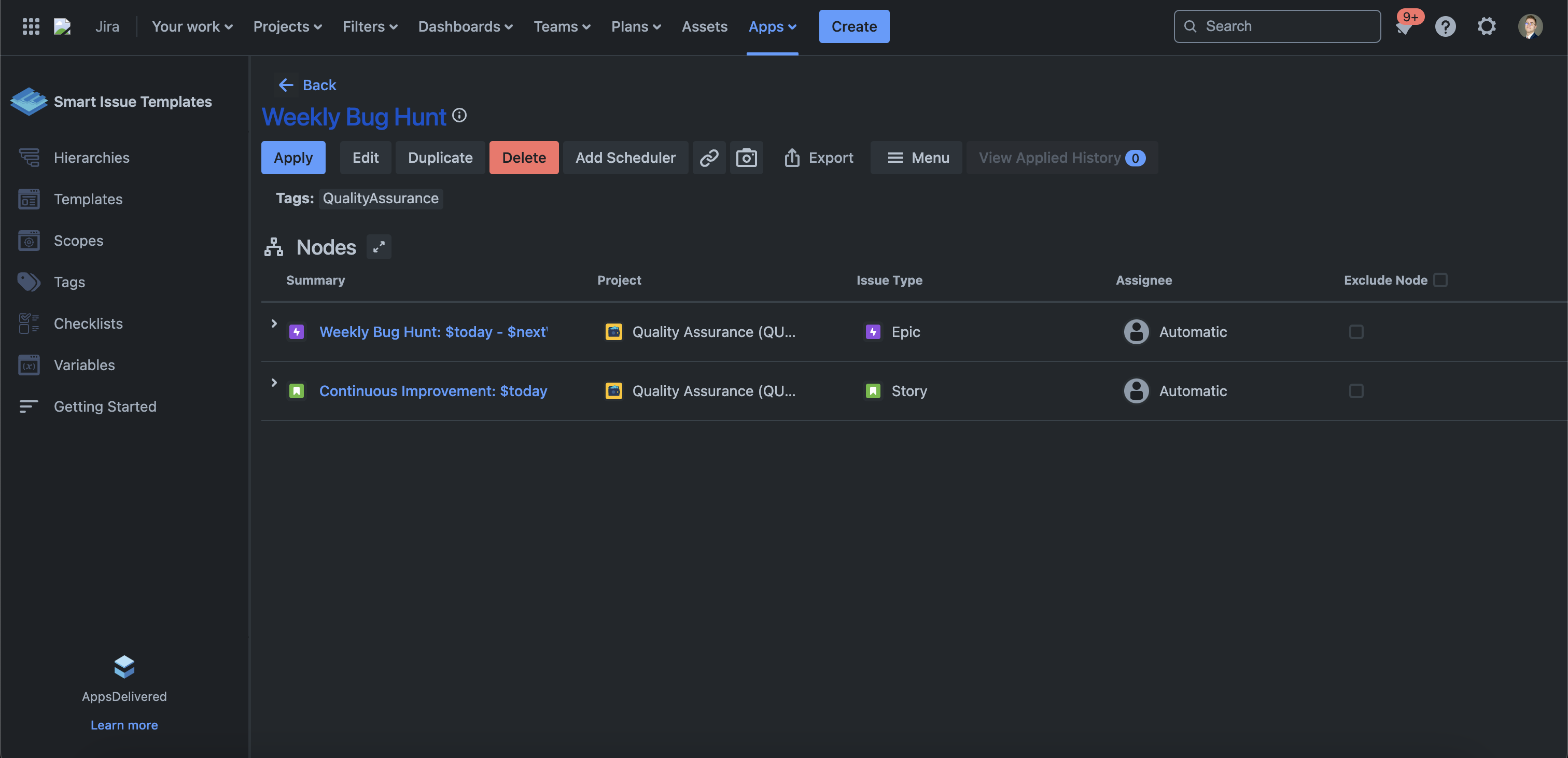Open the Projects dropdown menu
This screenshot has height=758, width=1568.
287,26
